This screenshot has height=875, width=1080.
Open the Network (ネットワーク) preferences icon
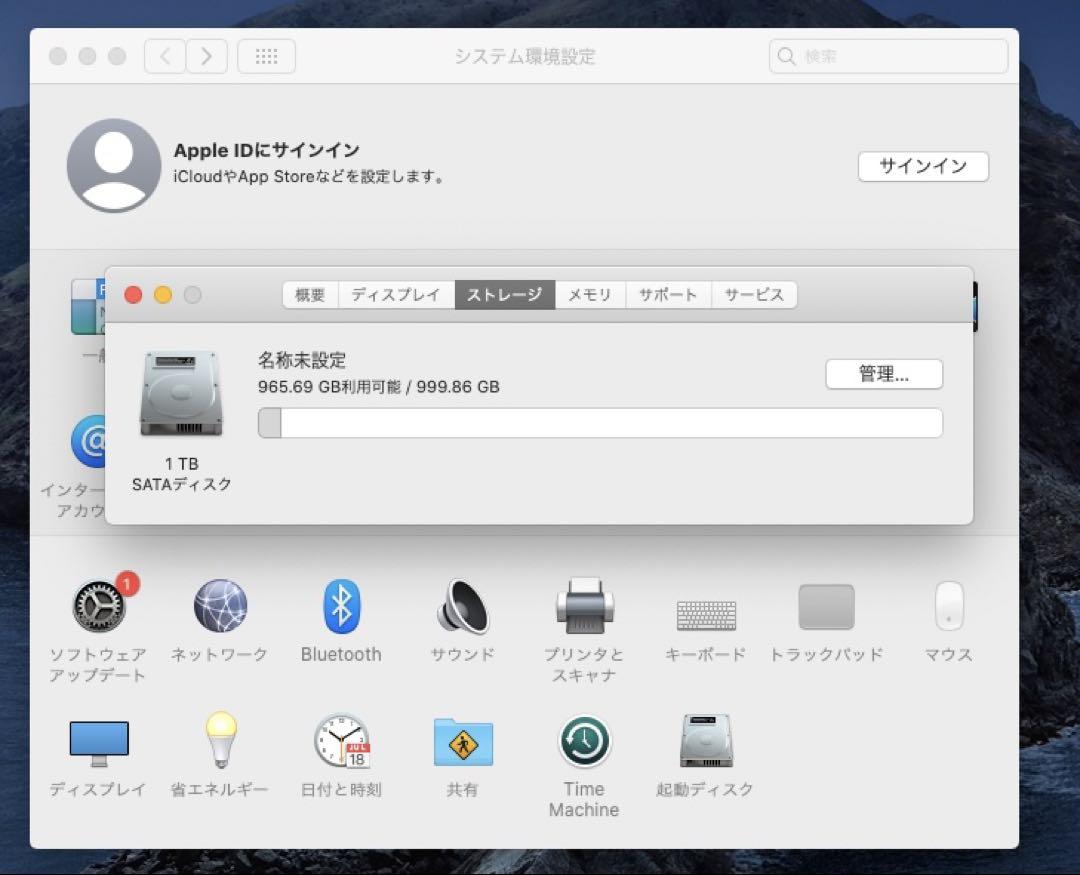click(x=220, y=606)
